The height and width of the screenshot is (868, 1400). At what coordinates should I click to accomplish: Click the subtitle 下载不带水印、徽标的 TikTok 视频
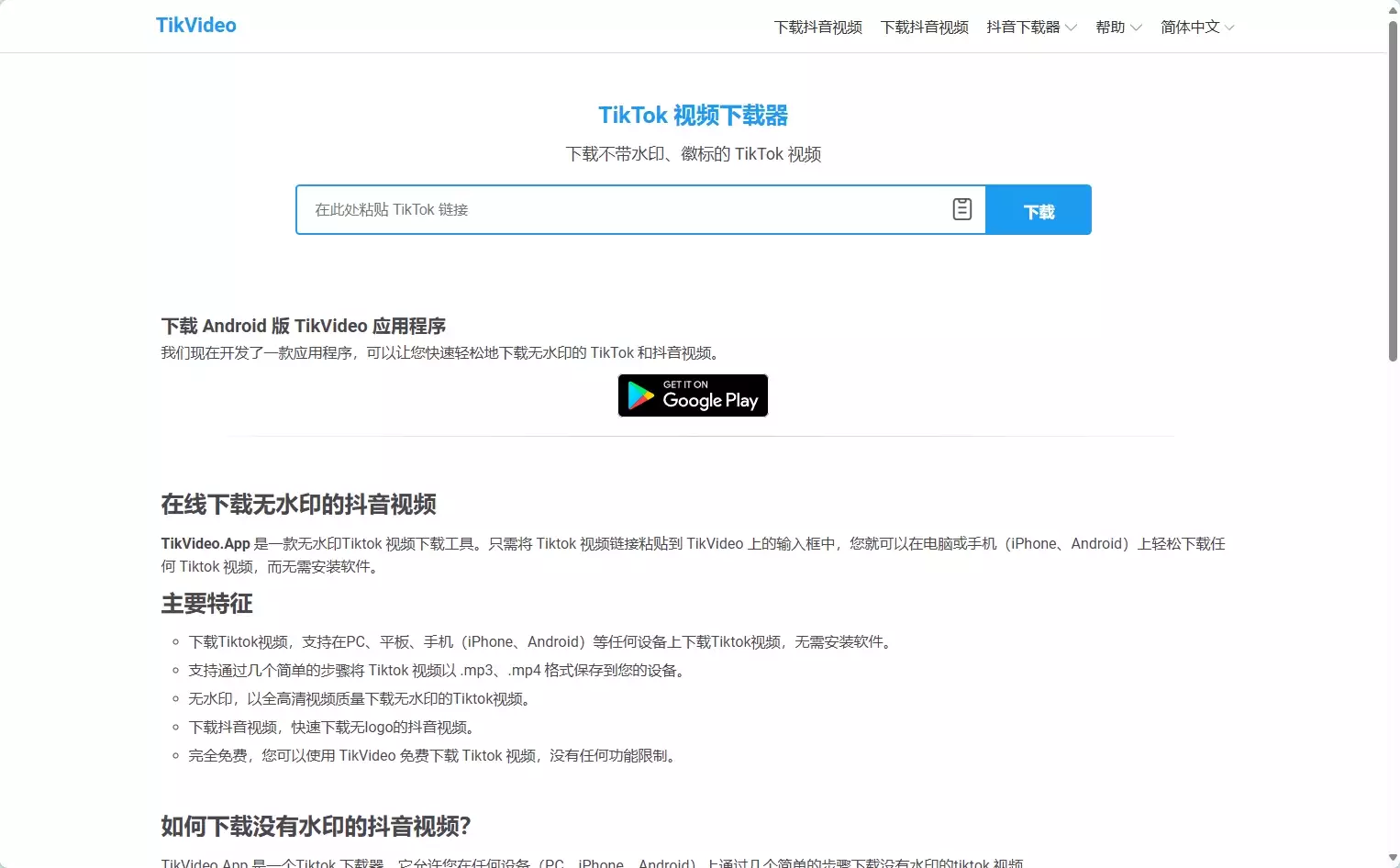click(x=694, y=154)
